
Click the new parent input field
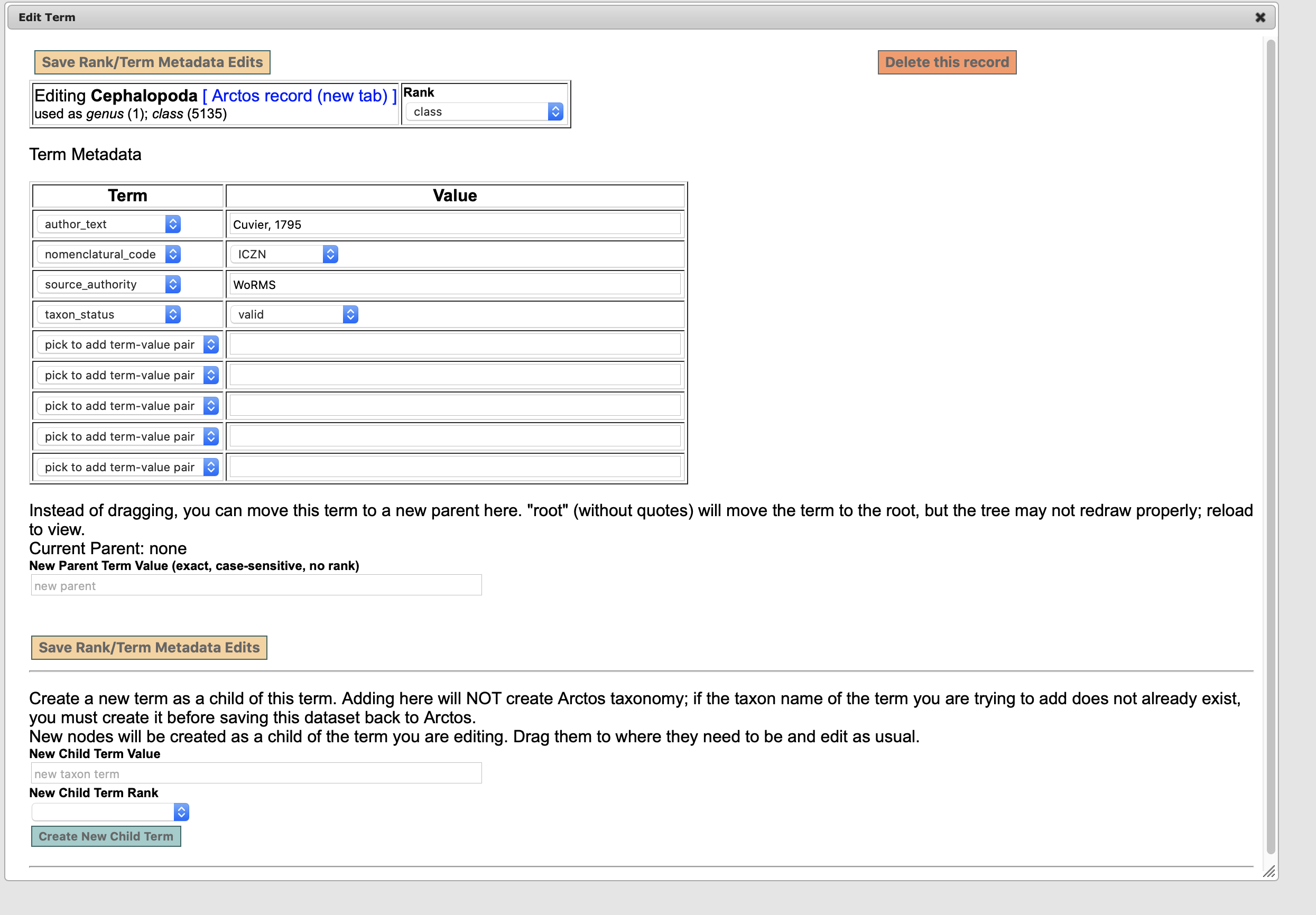pyautogui.click(x=256, y=585)
